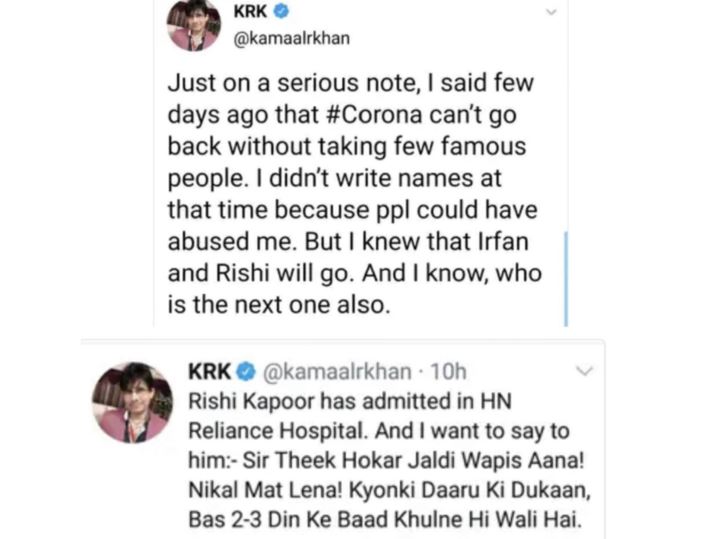Image resolution: width=723 pixels, height=539 pixels.
Task: Click the line 'is the next one also.'
Action: pos(279,305)
